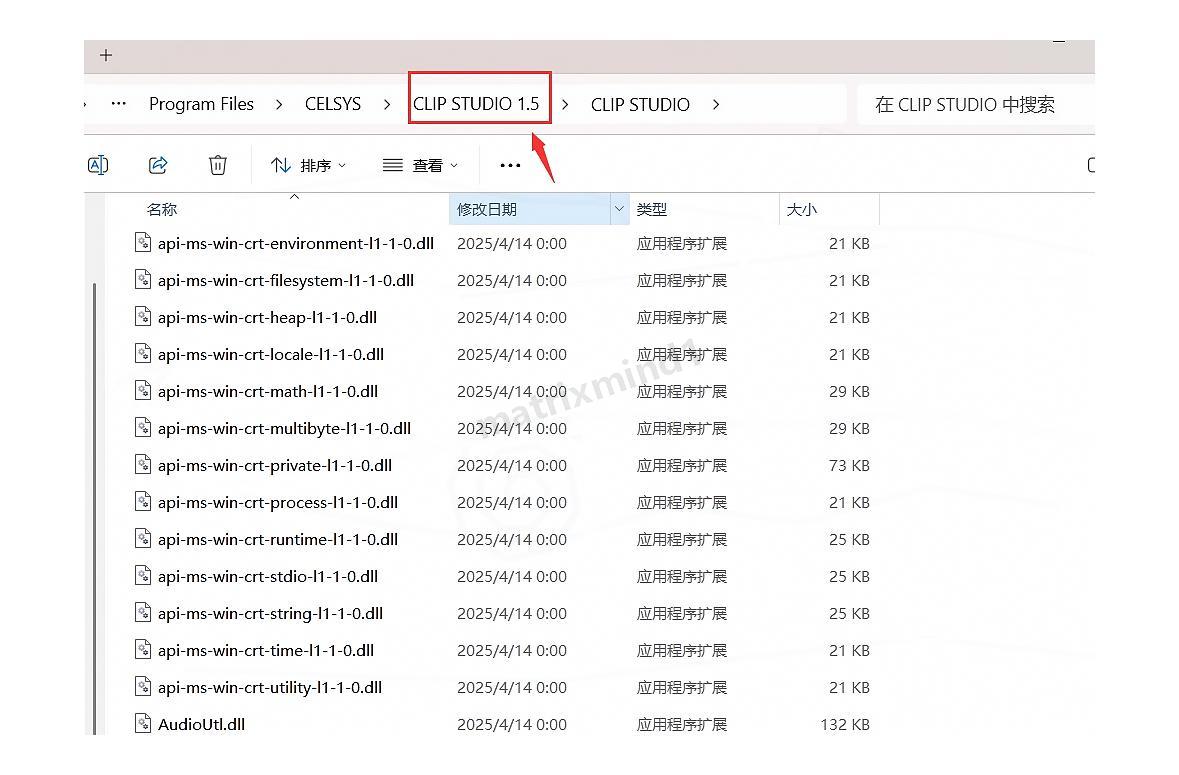This screenshot has height=775, width=1179.
Task: Select file api-ms-win-crt-locale-l1-1-0.dll
Action: pos(271,354)
